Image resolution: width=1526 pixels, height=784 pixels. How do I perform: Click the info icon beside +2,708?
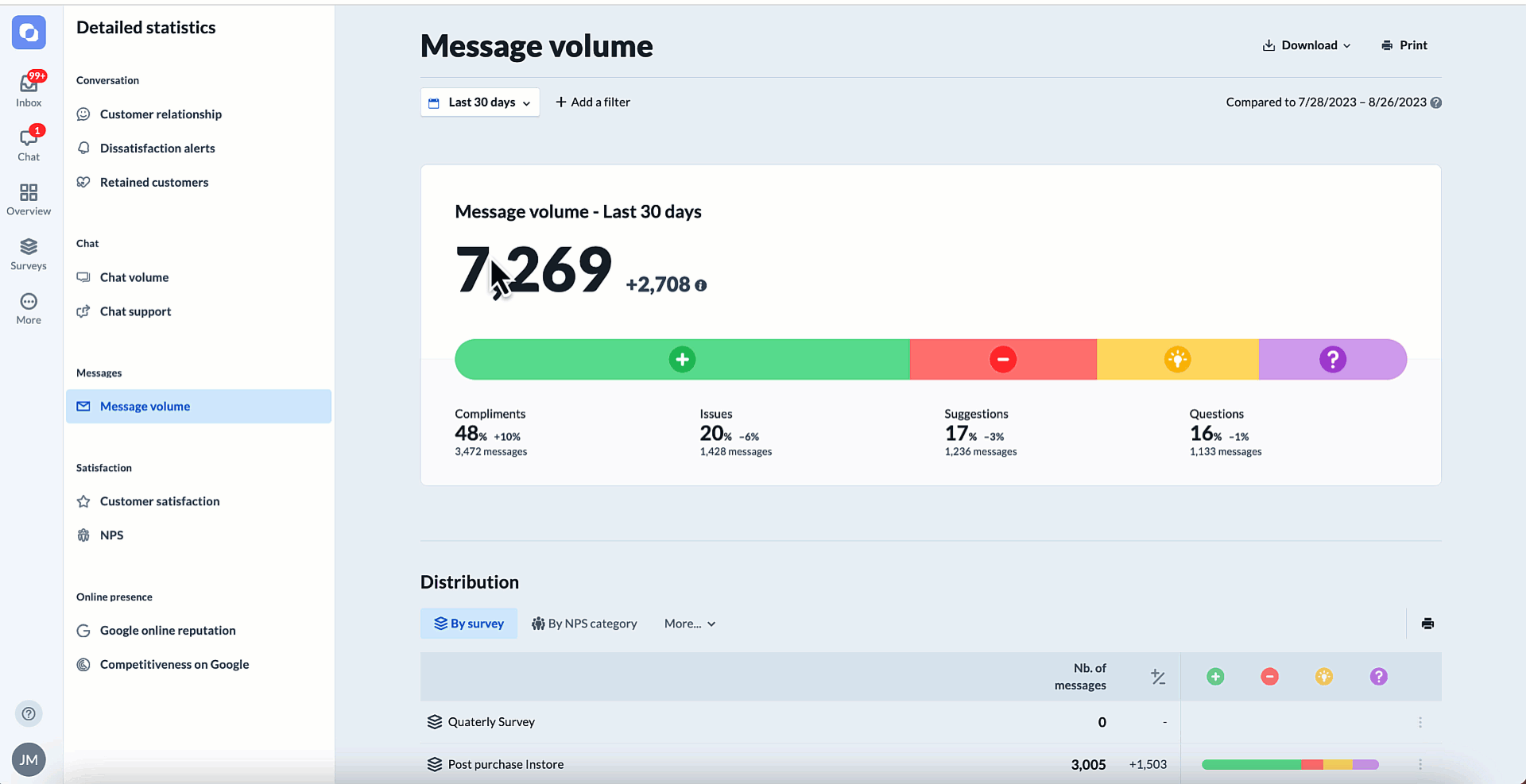coord(700,285)
